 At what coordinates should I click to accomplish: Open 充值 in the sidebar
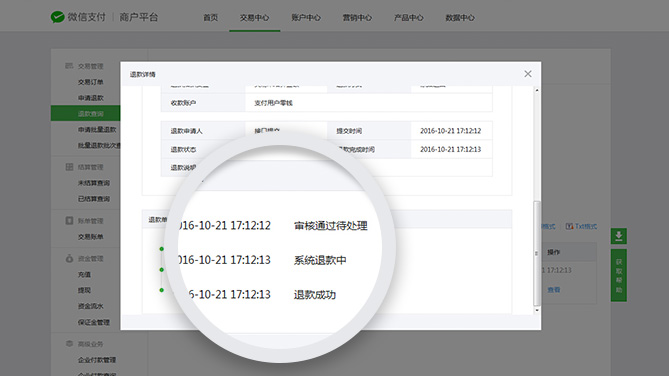click(x=84, y=274)
